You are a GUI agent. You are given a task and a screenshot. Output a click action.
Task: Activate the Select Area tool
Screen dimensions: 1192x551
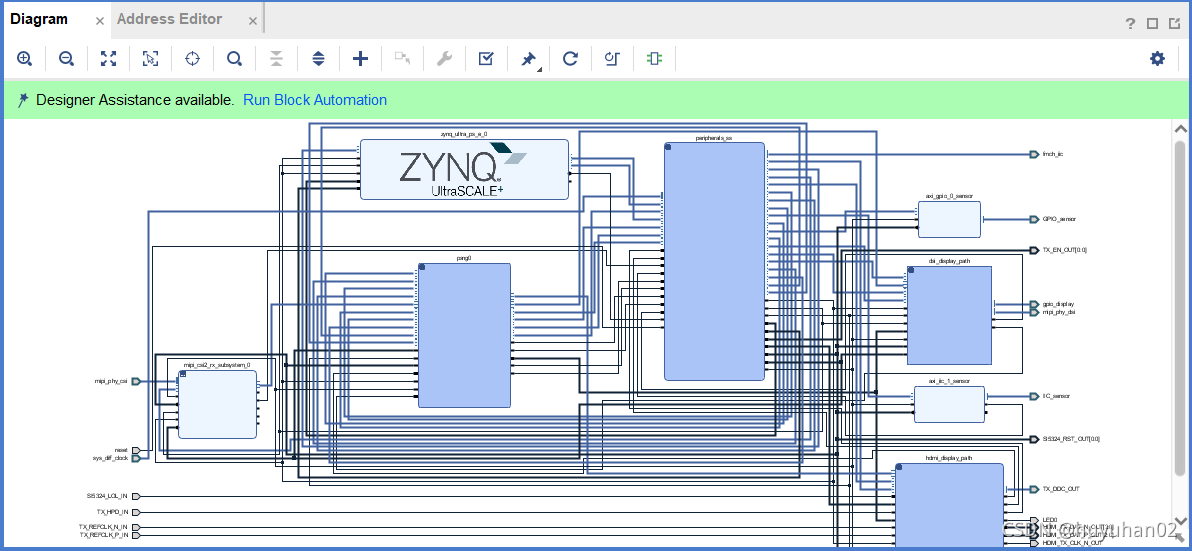[x=151, y=59]
